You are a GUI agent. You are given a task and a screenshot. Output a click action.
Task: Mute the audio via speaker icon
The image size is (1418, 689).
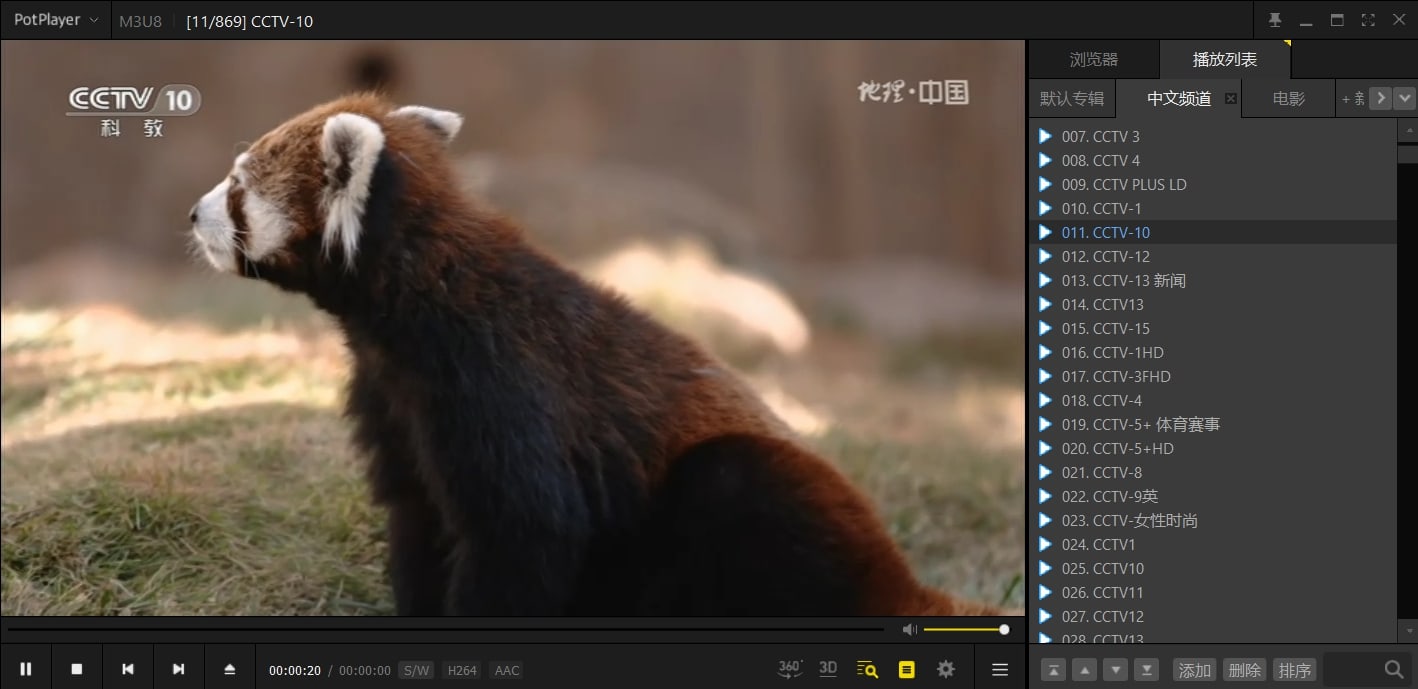909,629
